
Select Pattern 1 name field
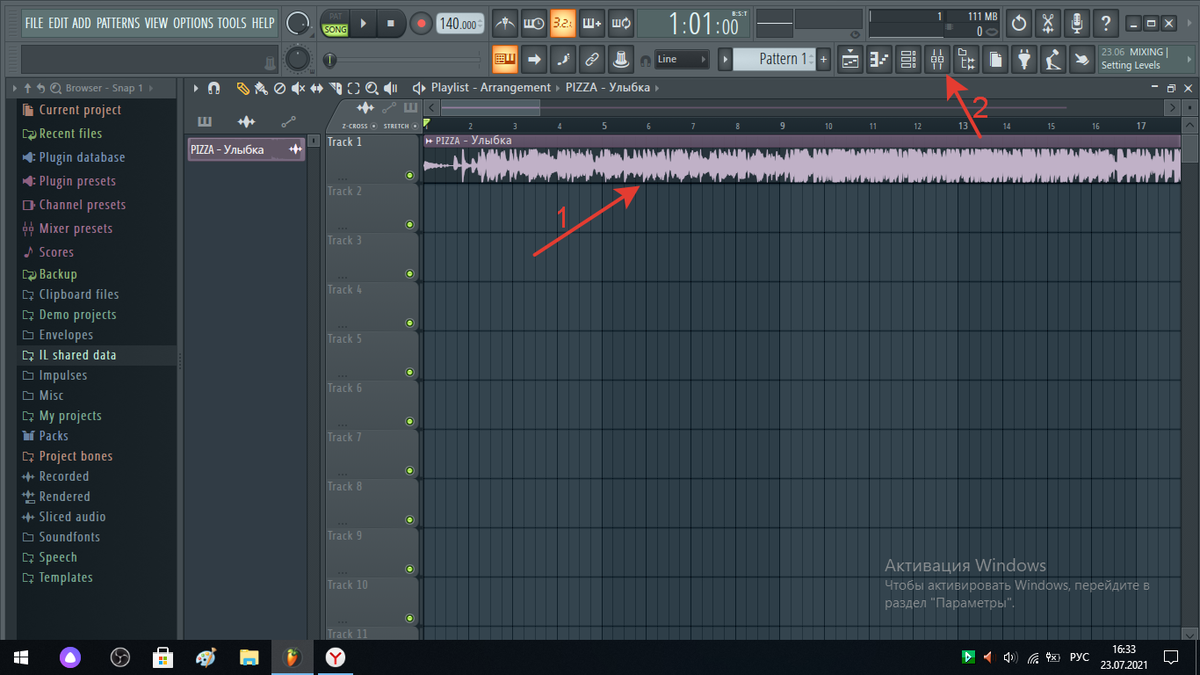coord(775,59)
